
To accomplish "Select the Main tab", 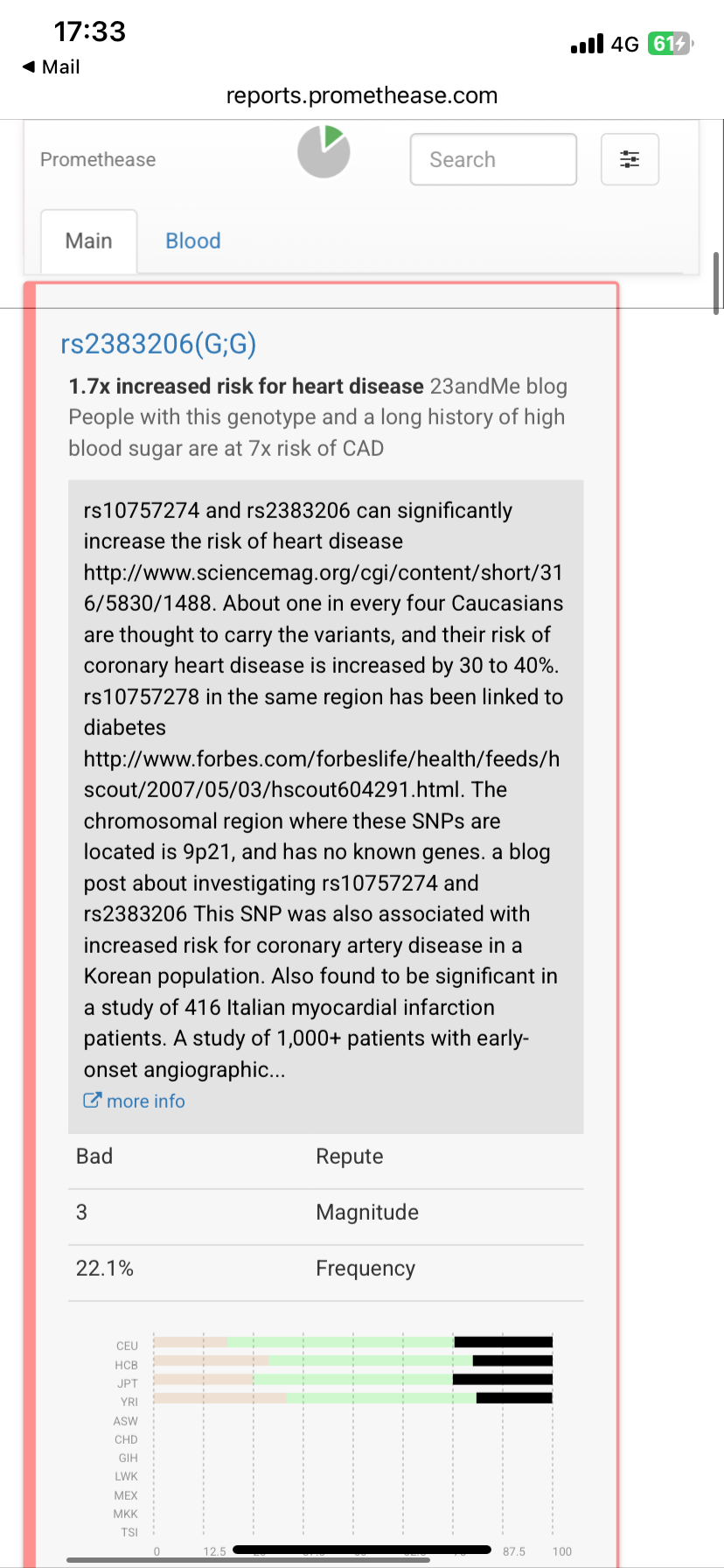I will coord(89,241).
